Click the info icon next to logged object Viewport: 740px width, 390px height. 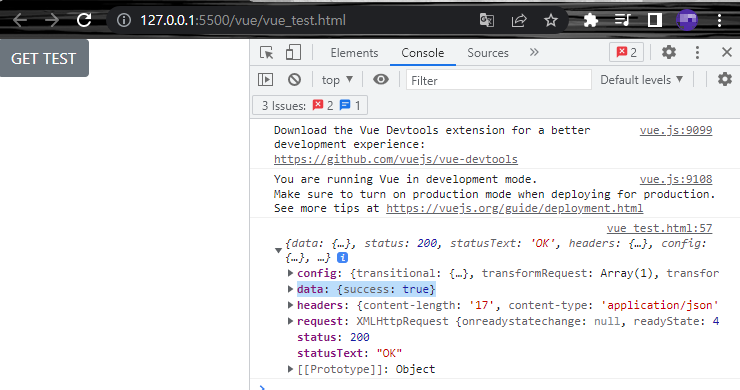coord(343,257)
